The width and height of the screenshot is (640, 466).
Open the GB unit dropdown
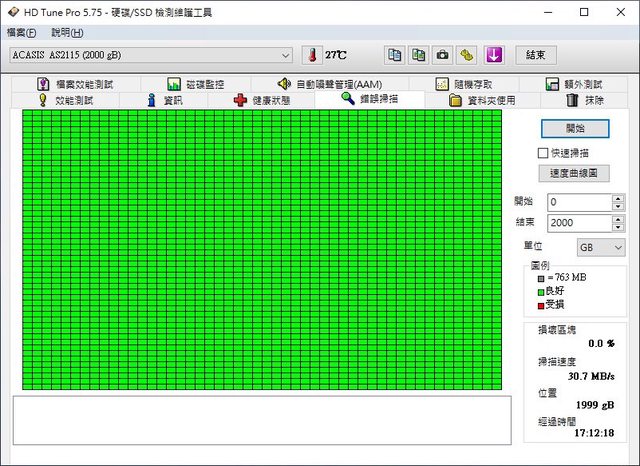(x=600, y=246)
